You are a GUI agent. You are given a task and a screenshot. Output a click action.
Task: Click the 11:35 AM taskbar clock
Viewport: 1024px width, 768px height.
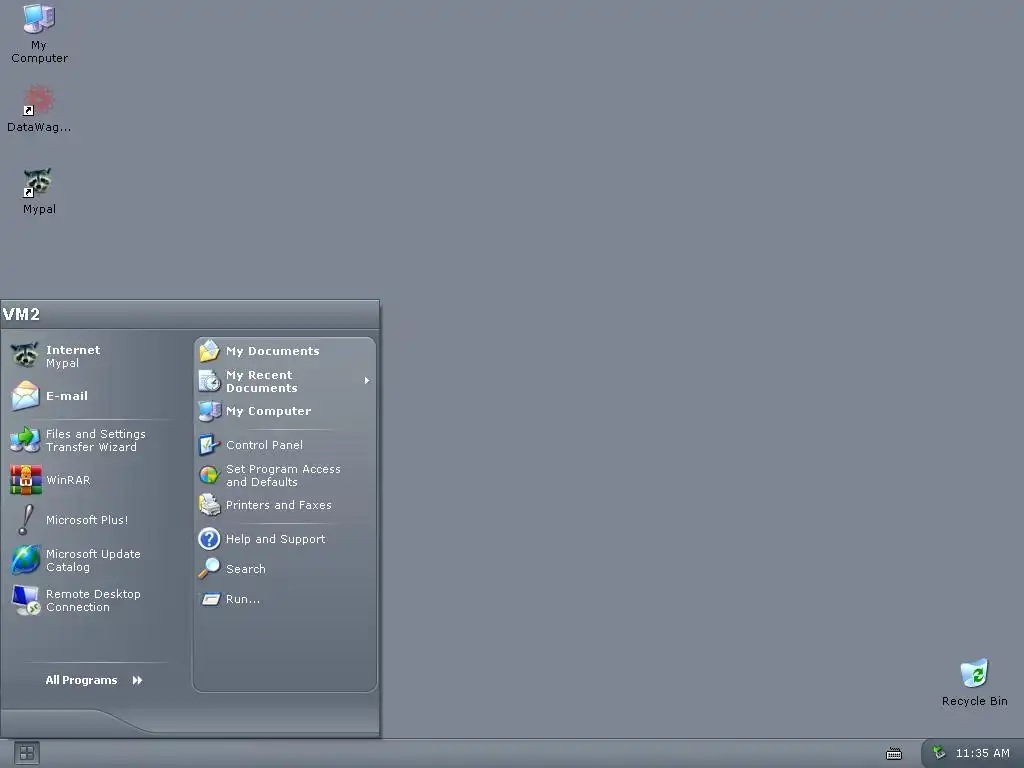(982, 753)
